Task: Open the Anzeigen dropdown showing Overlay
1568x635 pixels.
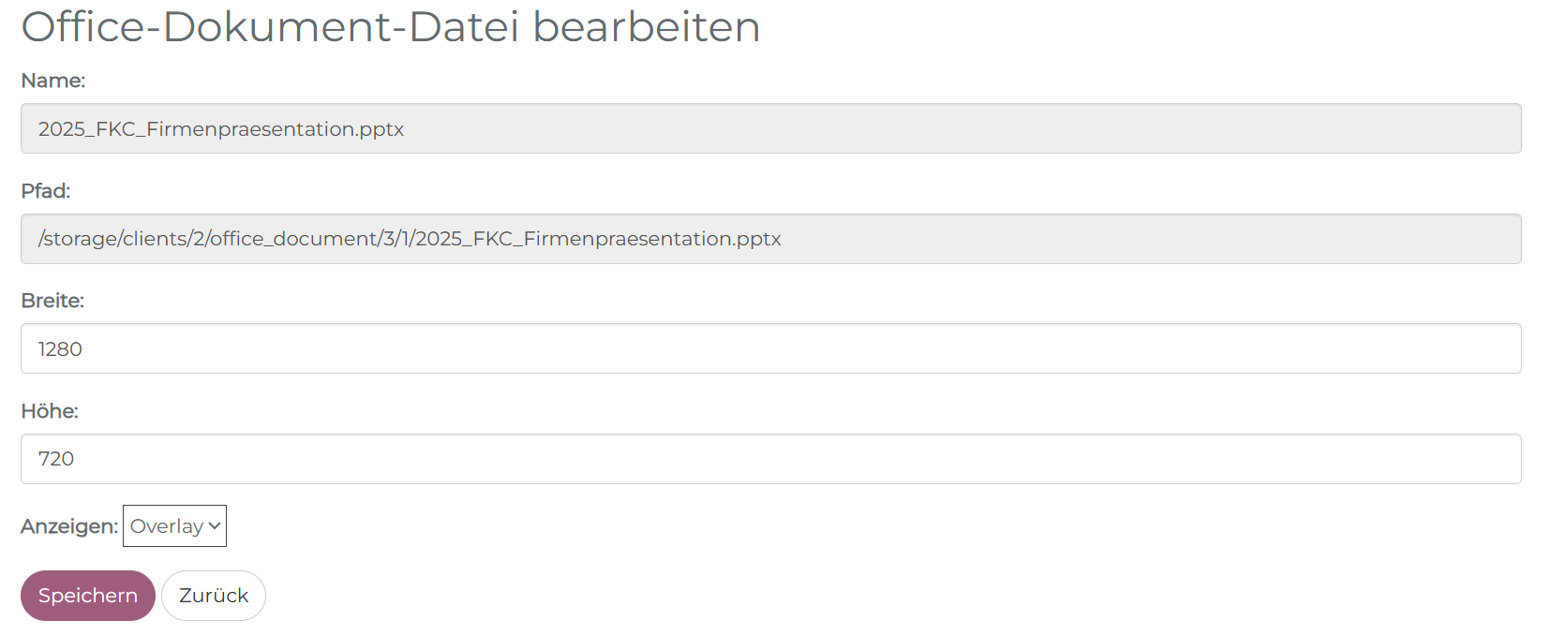Action: [x=174, y=525]
